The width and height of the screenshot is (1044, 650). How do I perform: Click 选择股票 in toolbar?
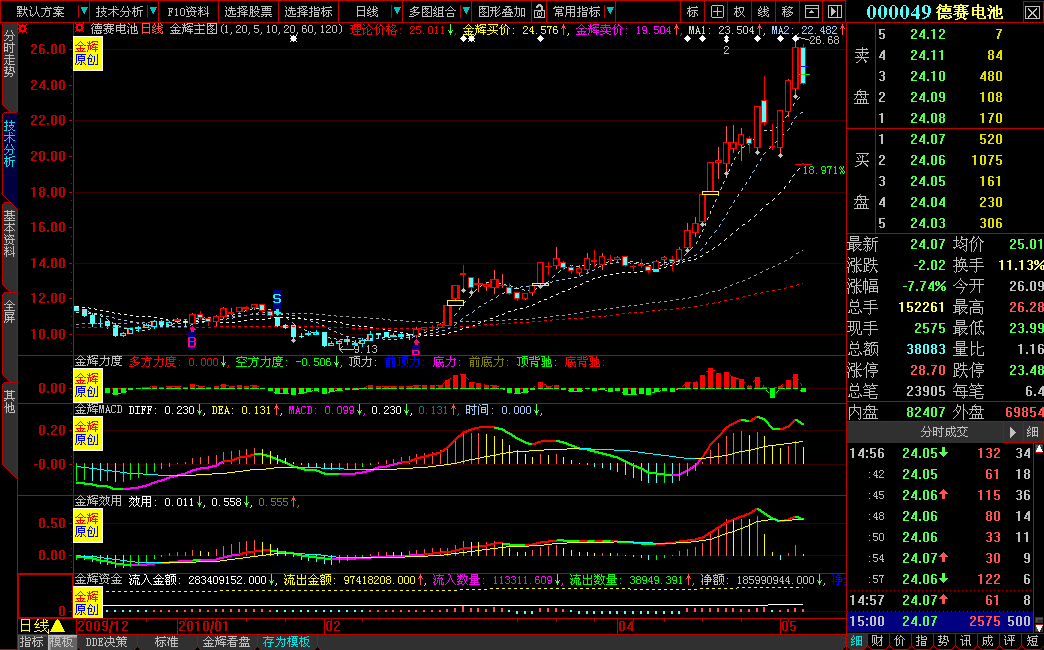click(248, 11)
